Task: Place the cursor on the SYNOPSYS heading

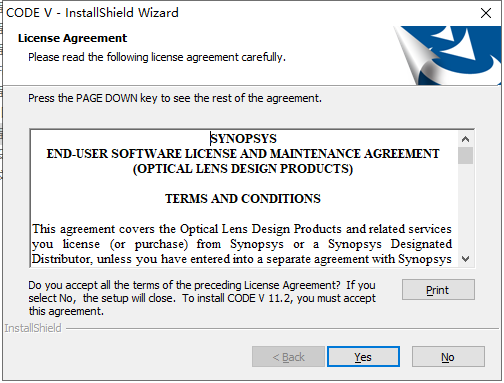Action: click(243, 139)
